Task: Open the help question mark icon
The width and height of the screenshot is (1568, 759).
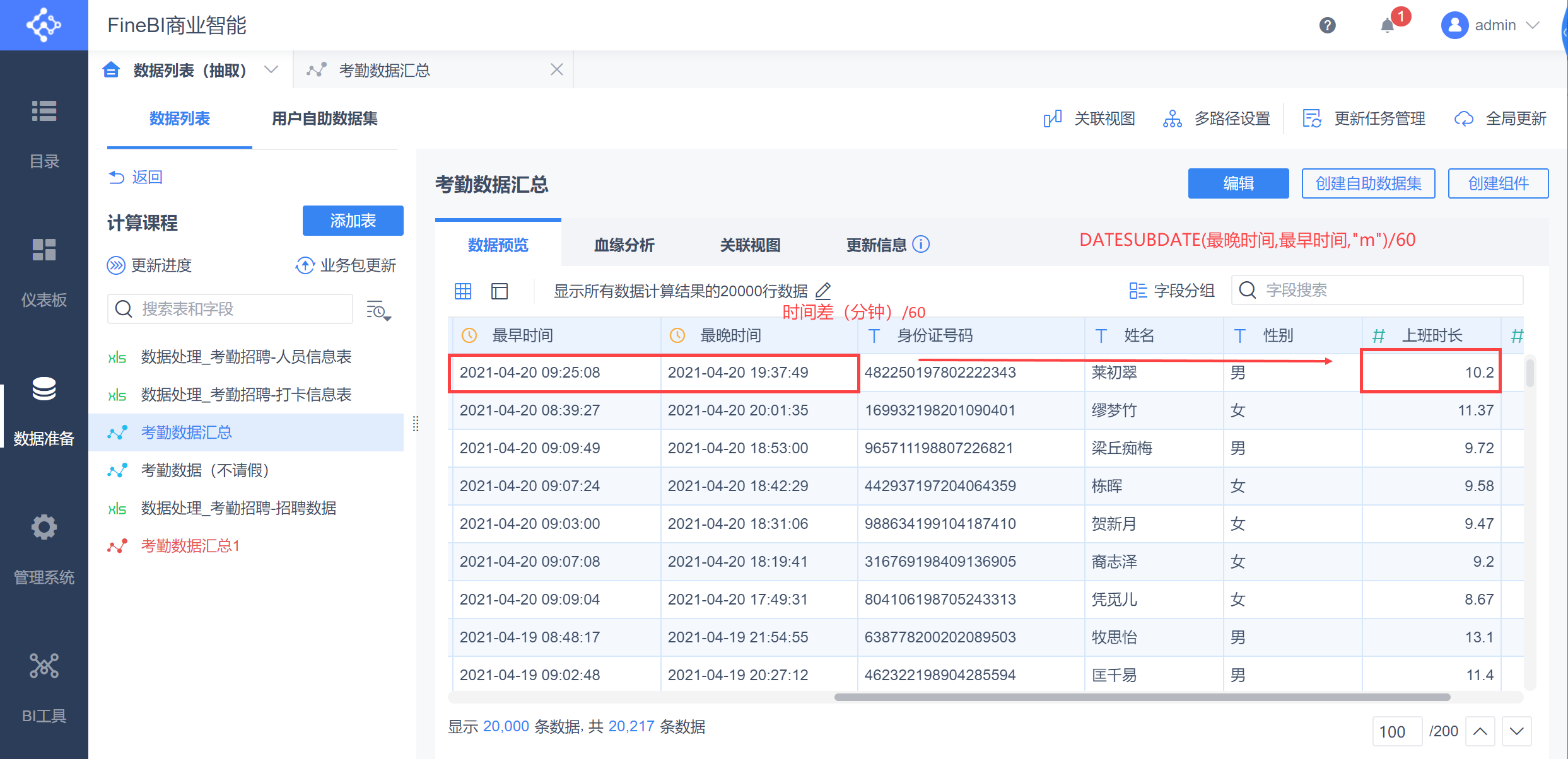Action: pos(1327,25)
